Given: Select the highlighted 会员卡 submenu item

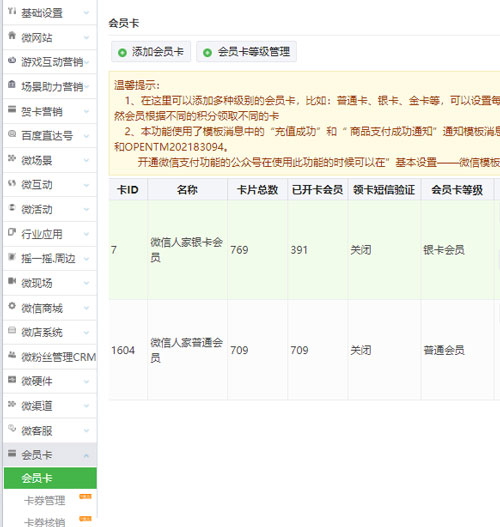Looking at the screenshot, I should pos(50,478).
